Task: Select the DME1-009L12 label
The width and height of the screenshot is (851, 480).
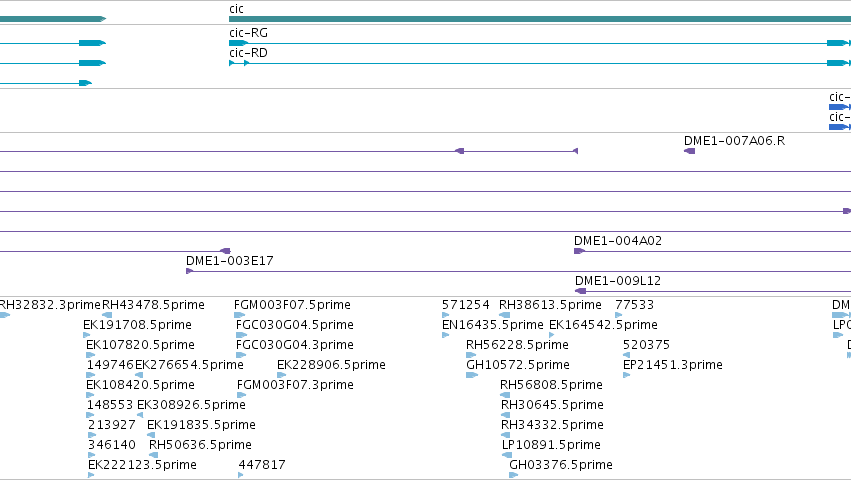Action: 618,281
